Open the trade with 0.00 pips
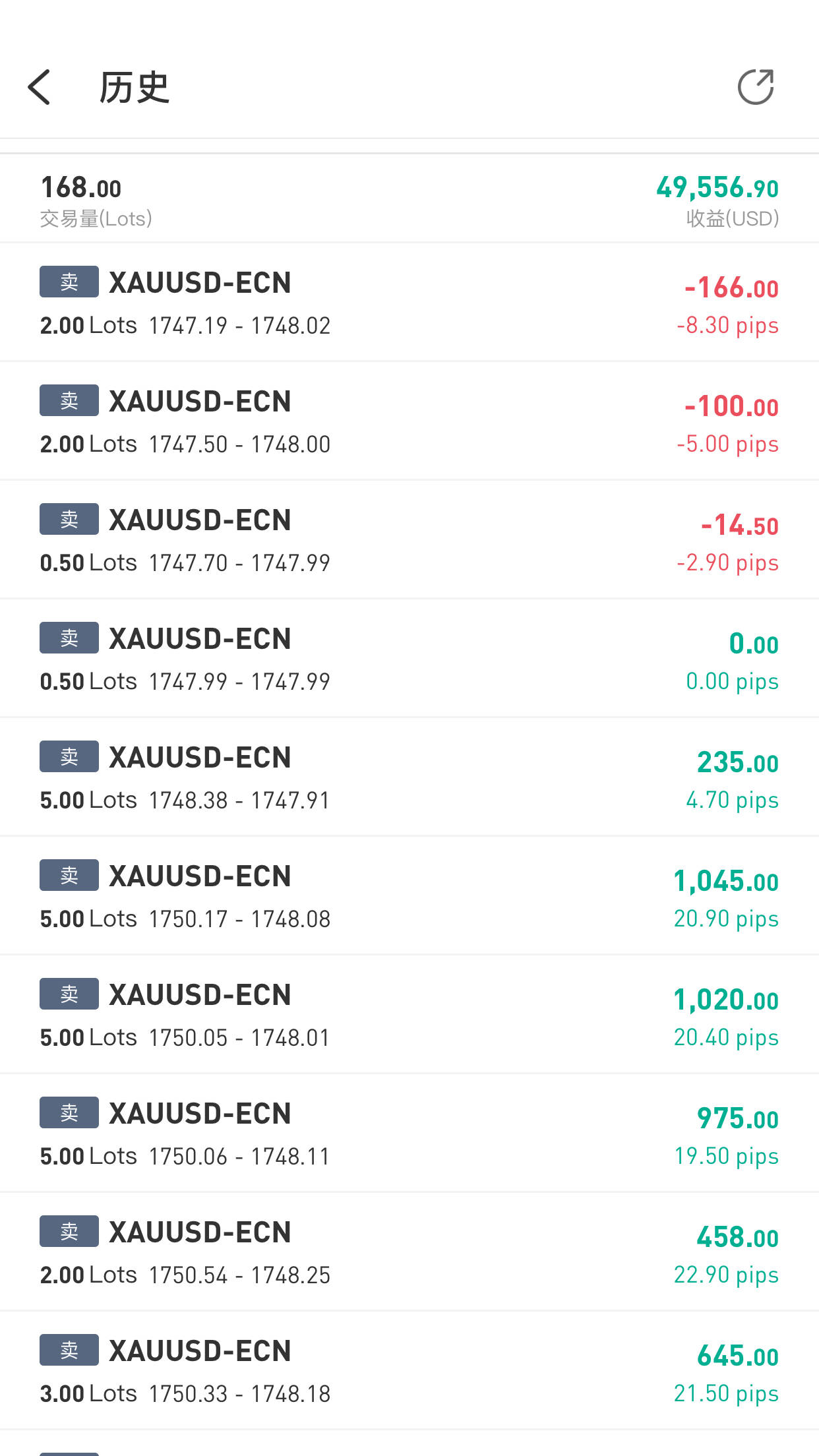This screenshot has height=1456, width=819. (409, 659)
